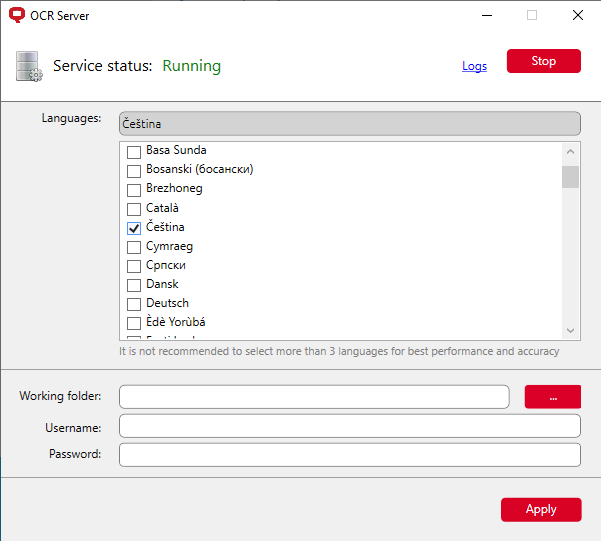Click the OCR Server app logo icon

(16, 15)
